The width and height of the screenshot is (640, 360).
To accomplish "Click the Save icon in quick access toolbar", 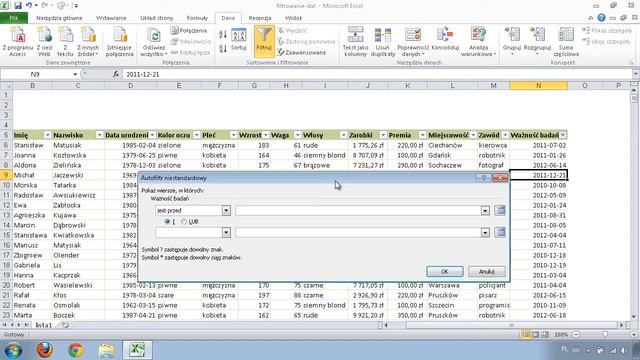I will click(x=18, y=6).
